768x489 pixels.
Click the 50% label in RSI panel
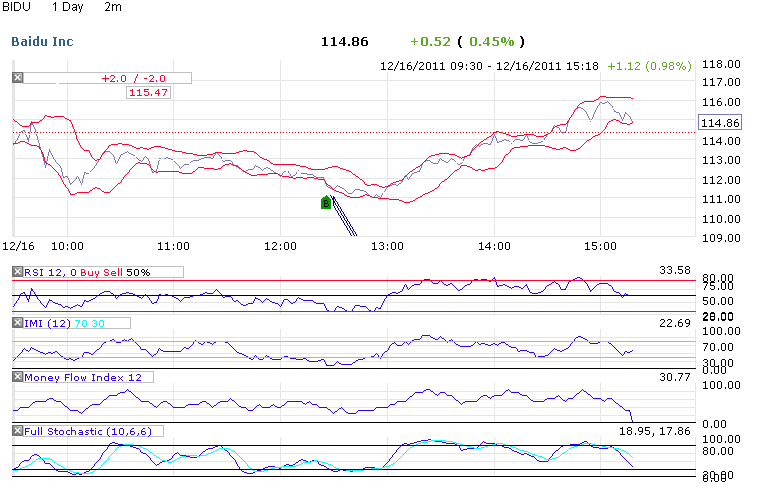pyautogui.click(x=138, y=272)
